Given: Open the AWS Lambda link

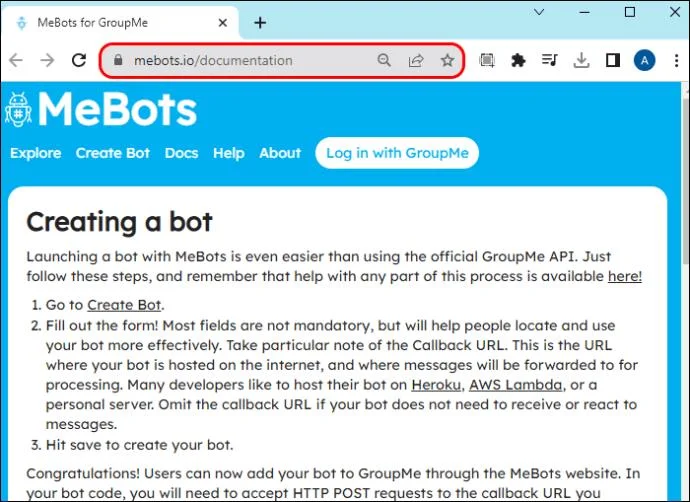Looking at the screenshot, I should 515,385.
